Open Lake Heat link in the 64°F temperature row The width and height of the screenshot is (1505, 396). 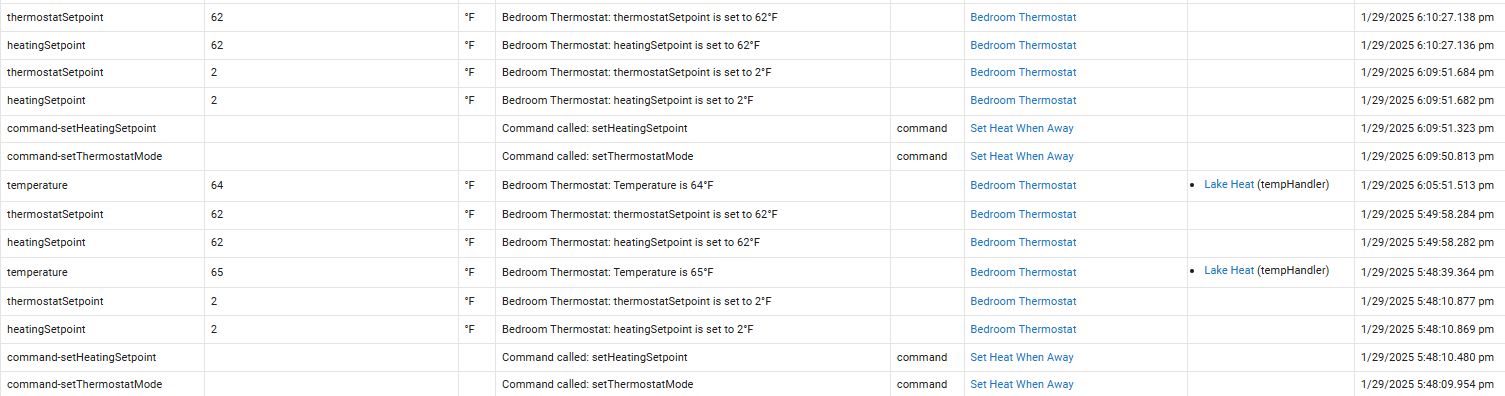tap(1229, 184)
